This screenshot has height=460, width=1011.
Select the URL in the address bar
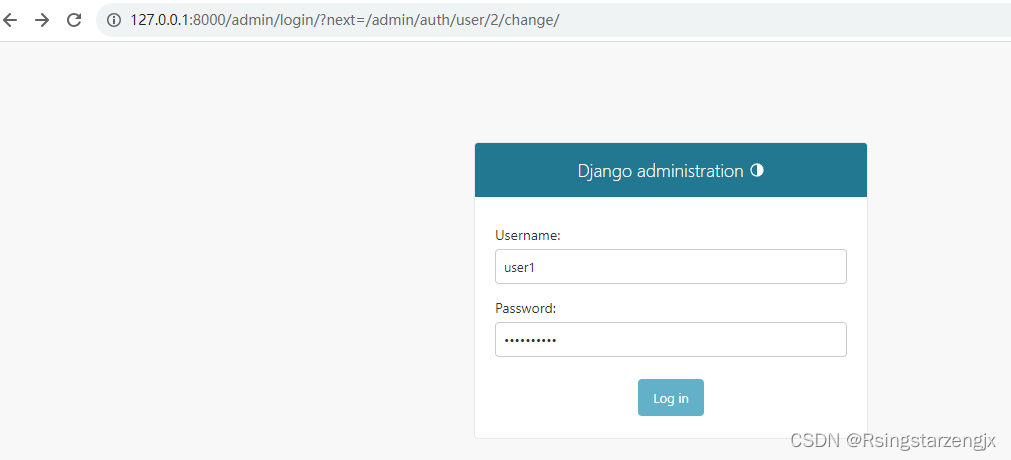coord(344,20)
